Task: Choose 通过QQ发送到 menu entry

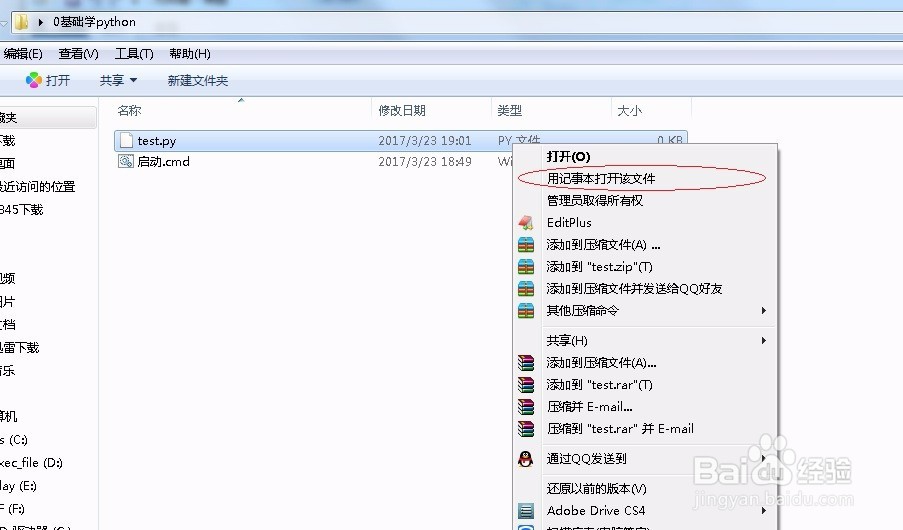Action: pos(586,459)
